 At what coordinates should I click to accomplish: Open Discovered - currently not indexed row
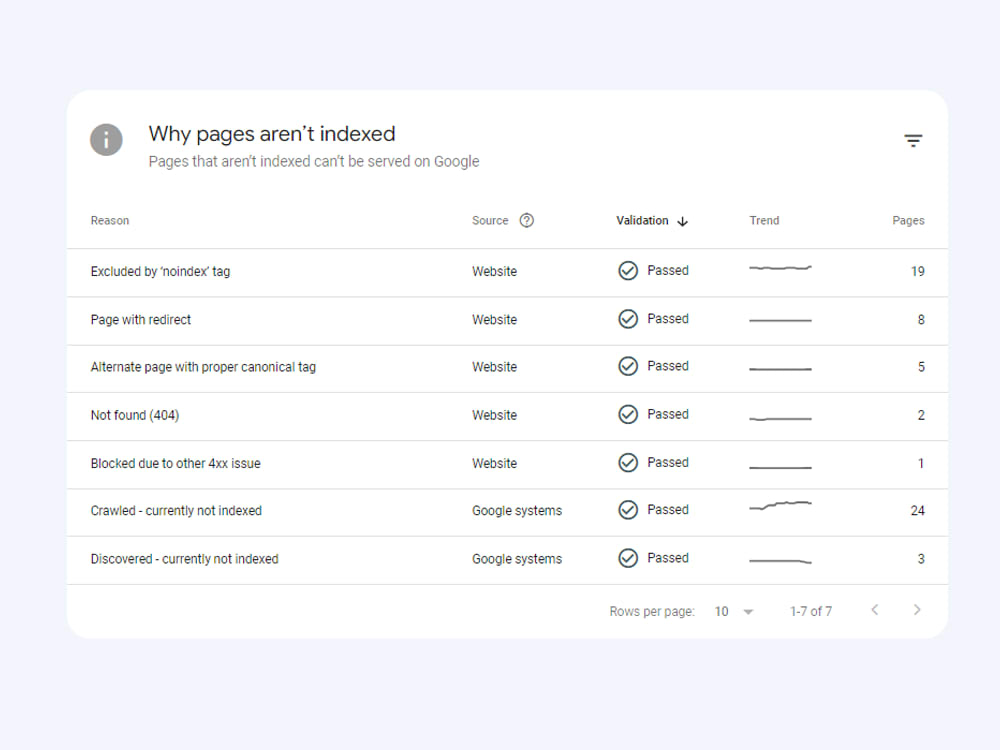[x=507, y=560]
